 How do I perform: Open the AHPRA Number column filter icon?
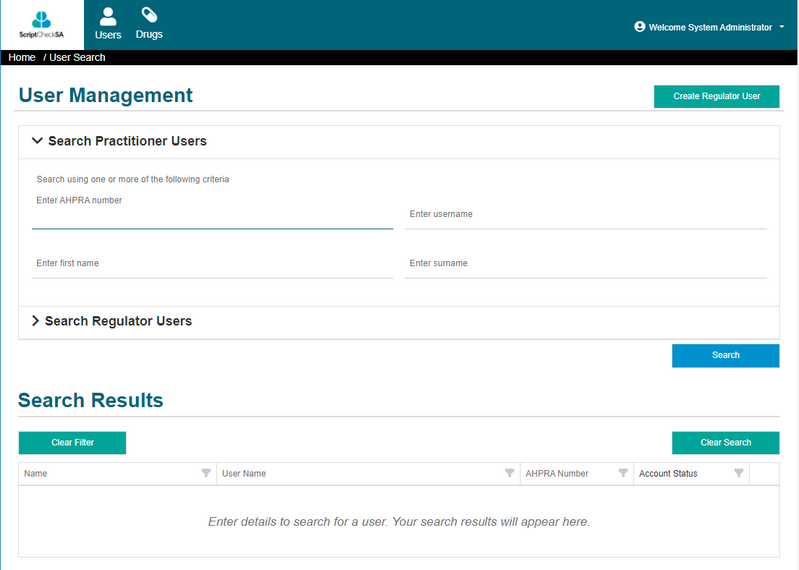(x=623, y=474)
